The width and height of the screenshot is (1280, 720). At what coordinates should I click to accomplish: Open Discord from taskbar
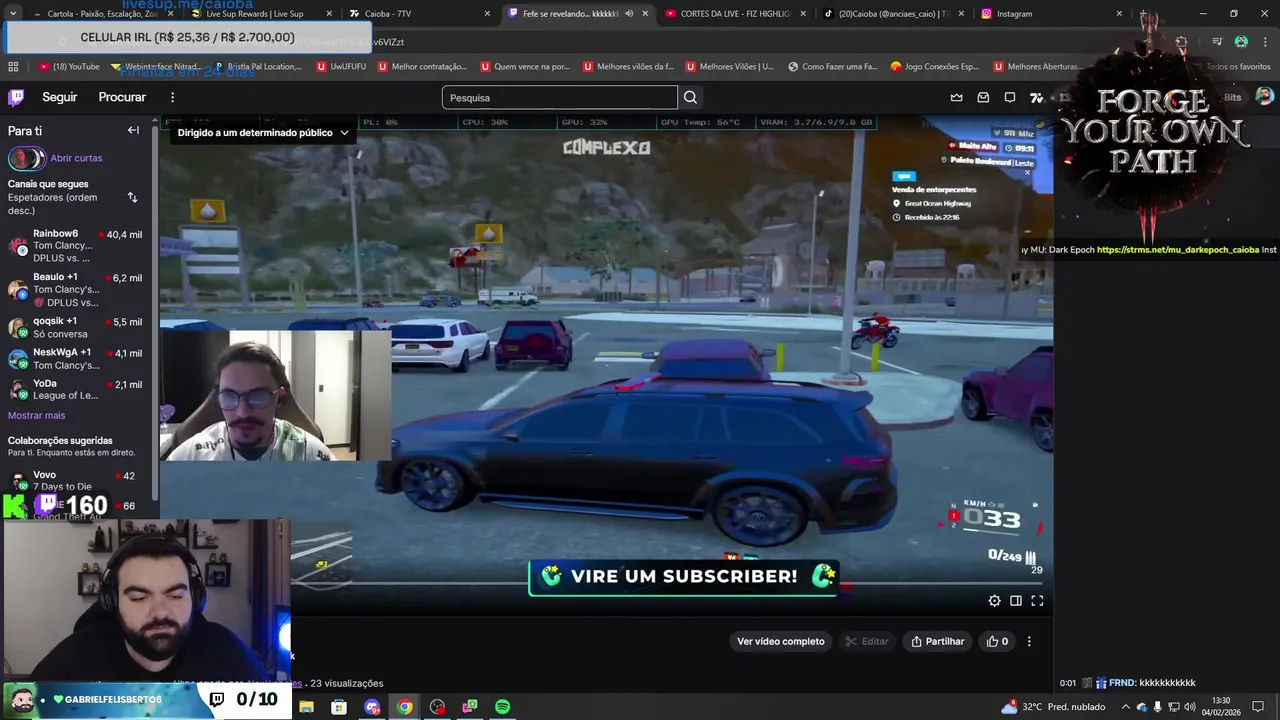(372, 707)
